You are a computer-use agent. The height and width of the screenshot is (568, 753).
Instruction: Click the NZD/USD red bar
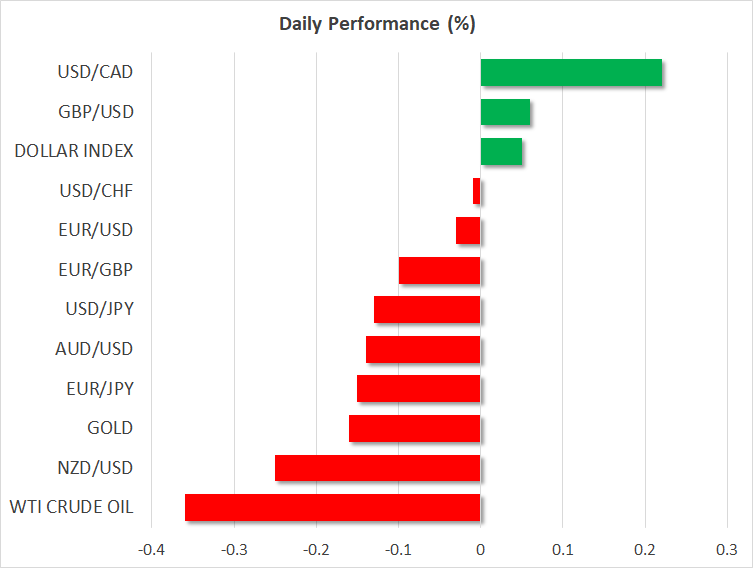[x=378, y=468]
